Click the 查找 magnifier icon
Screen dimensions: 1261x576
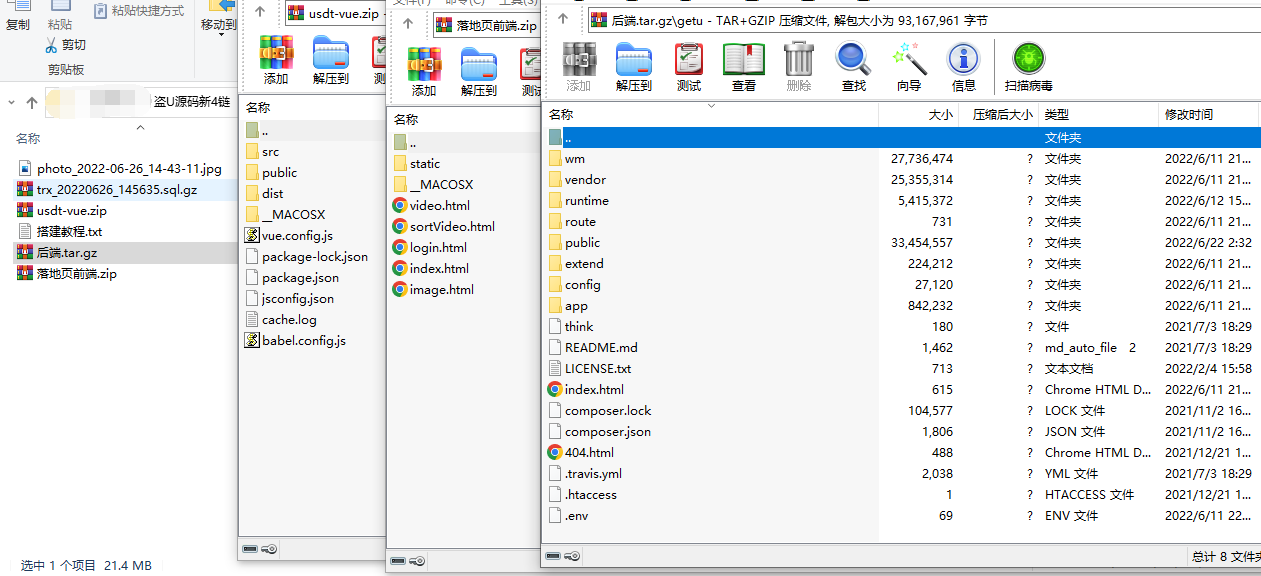click(x=853, y=67)
